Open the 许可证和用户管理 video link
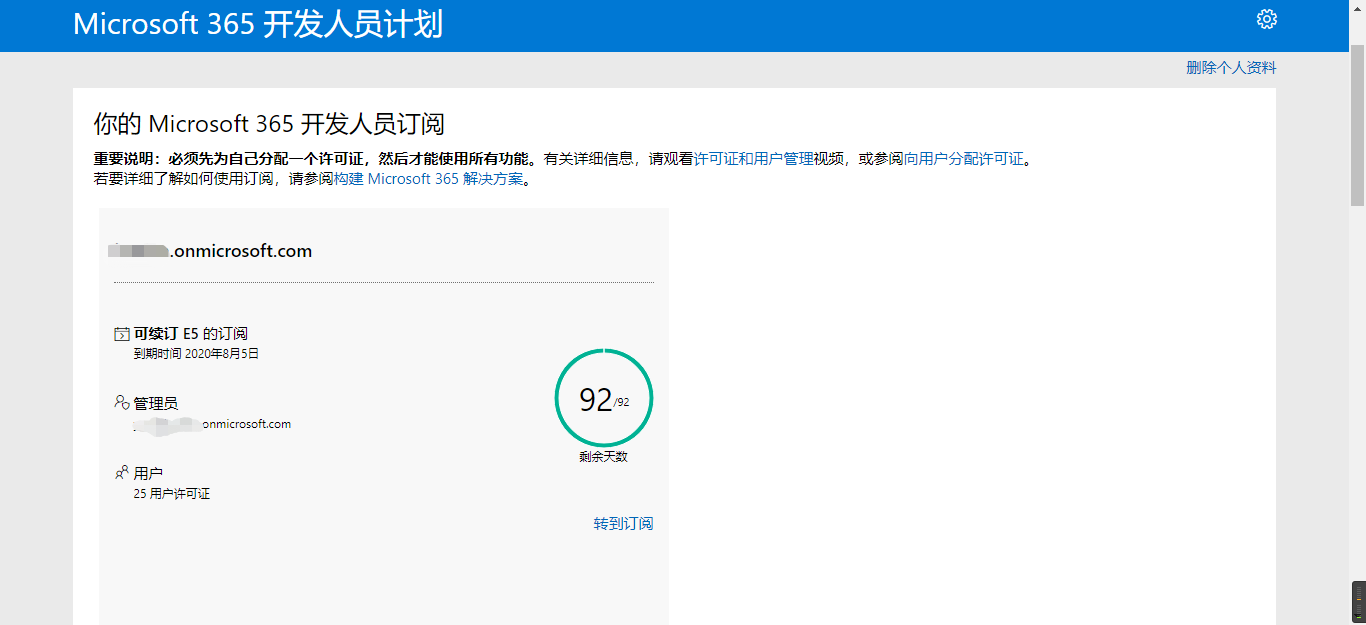Screen dimensions: 1366x625 click(x=754, y=159)
